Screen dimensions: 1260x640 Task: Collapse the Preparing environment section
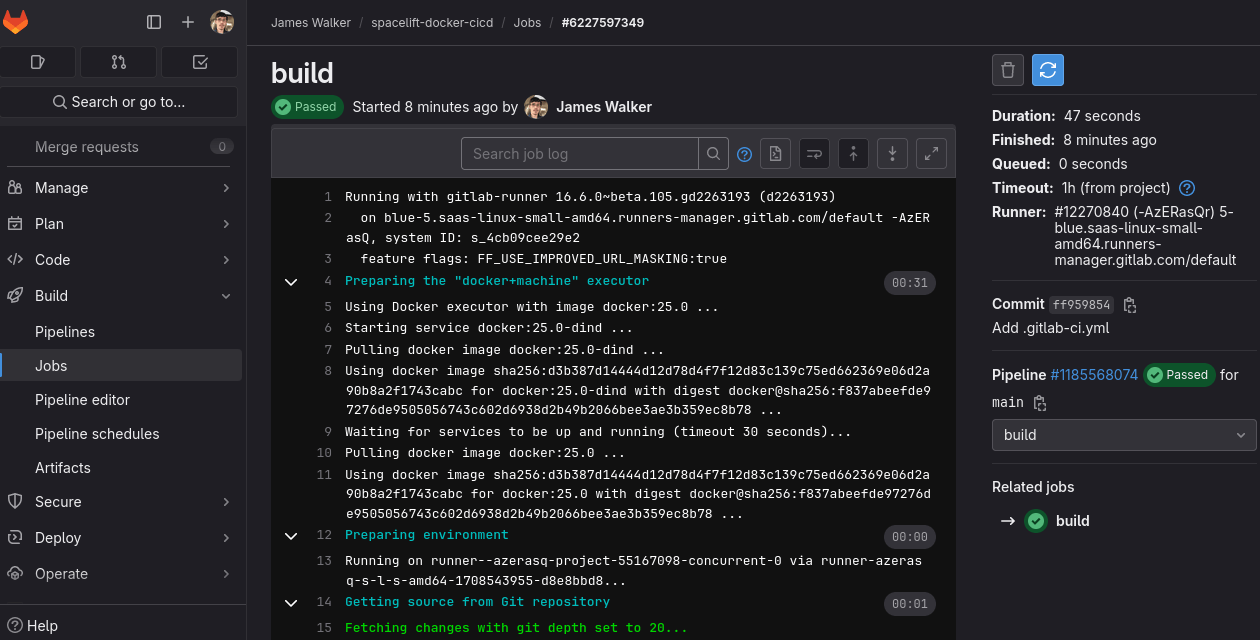(x=291, y=535)
